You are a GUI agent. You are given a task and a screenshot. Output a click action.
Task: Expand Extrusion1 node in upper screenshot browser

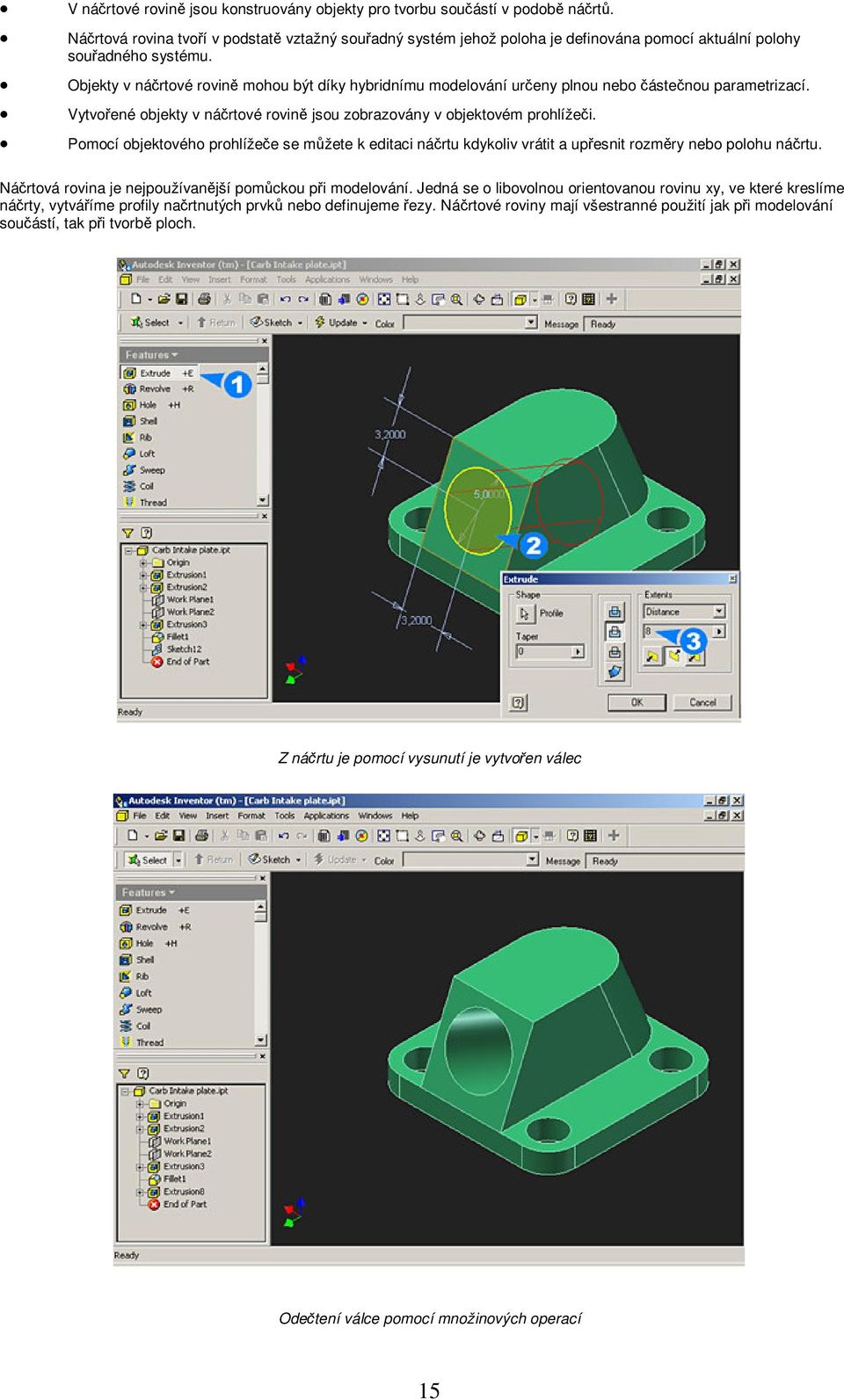(x=143, y=575)
